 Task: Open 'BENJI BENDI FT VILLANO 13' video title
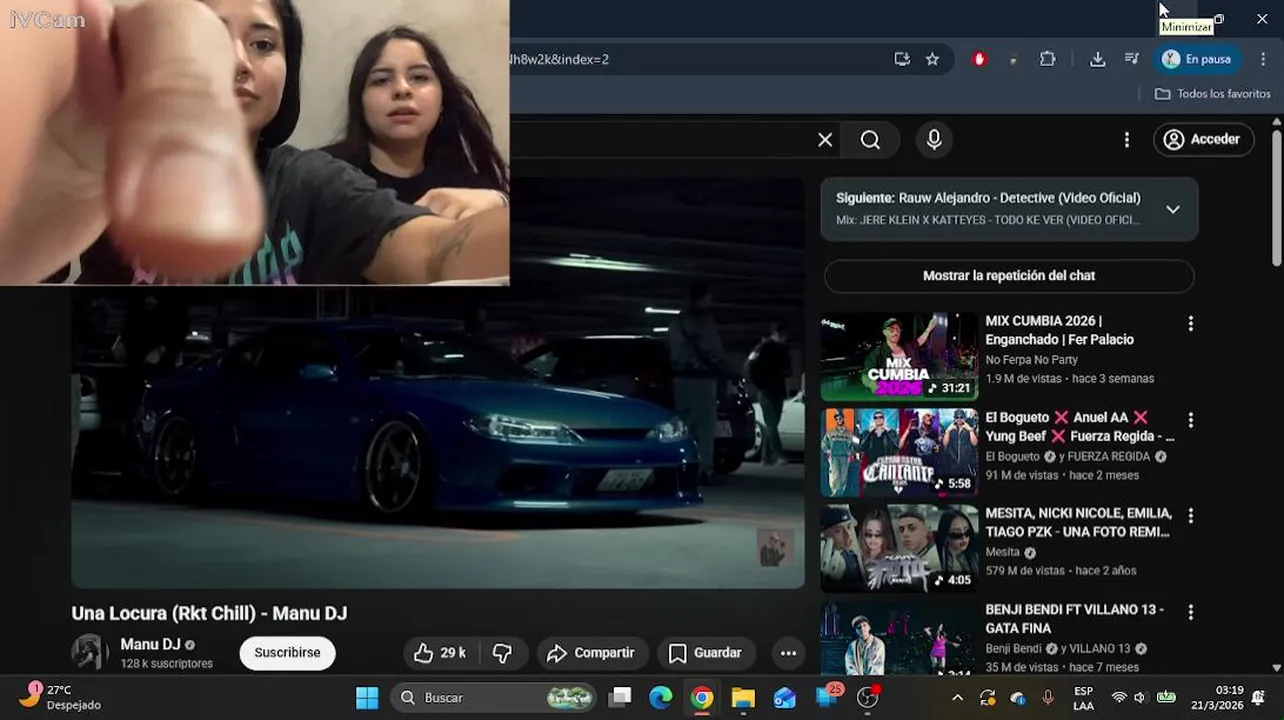1075,618
